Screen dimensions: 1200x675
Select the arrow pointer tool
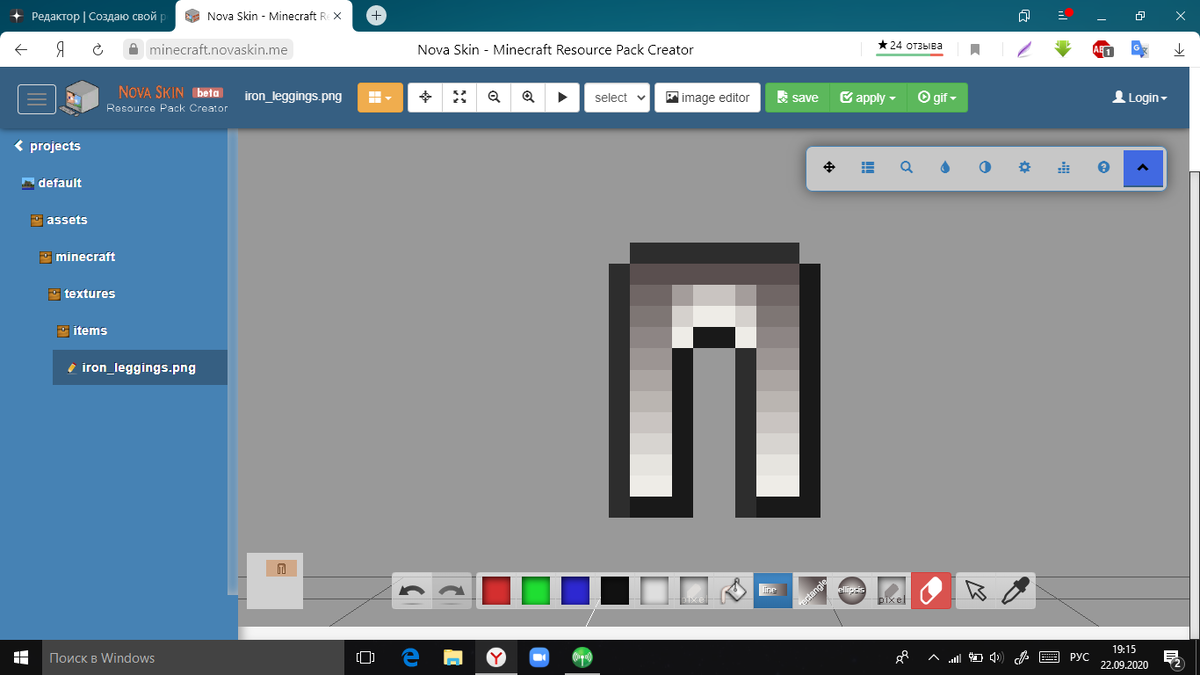tap(977, 591)
